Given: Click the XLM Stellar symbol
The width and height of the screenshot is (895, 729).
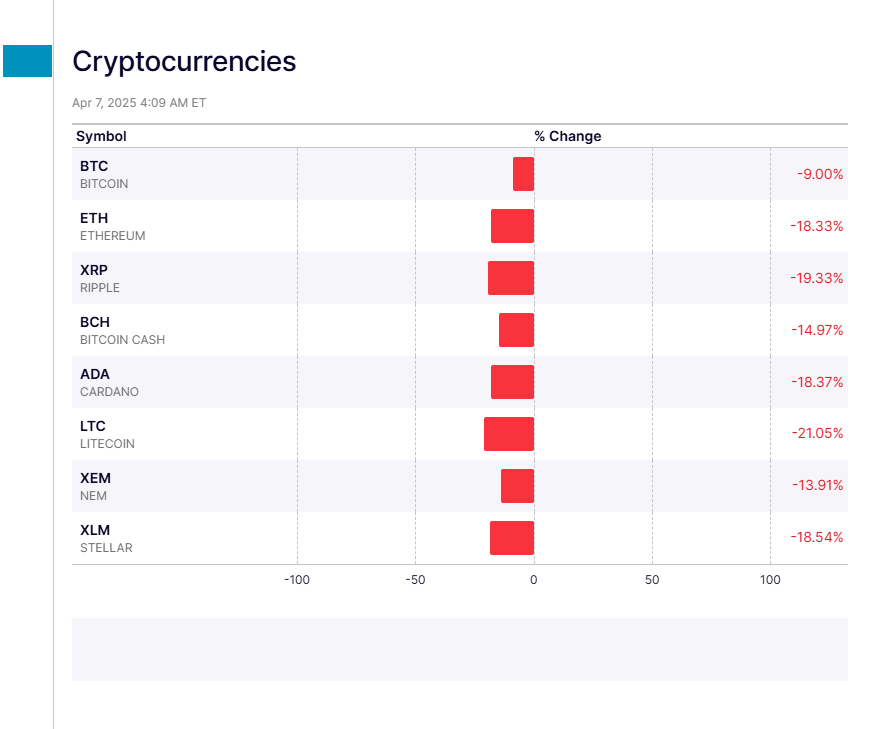Looking at the screenshot, I should coord(95,530).
